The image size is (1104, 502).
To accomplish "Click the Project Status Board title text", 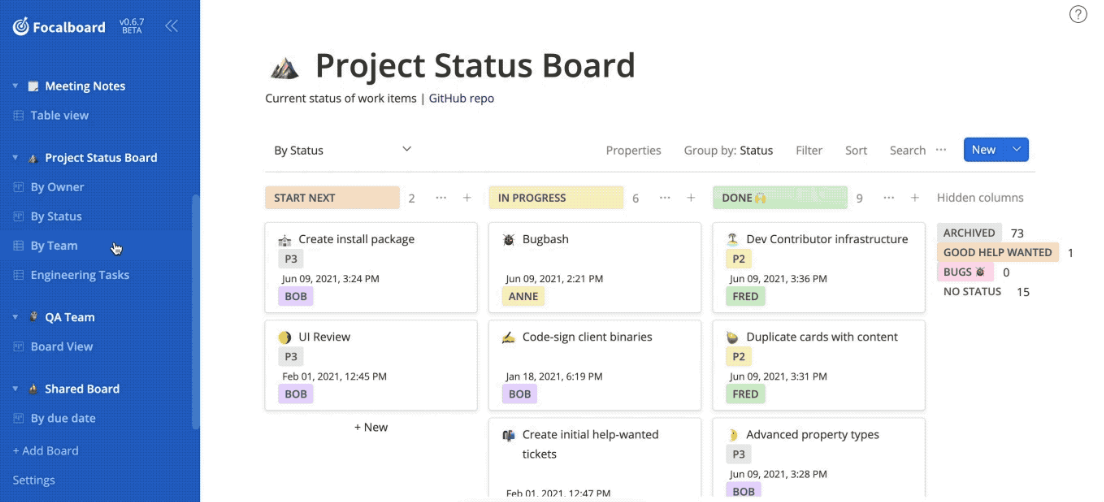I will 475,65.
